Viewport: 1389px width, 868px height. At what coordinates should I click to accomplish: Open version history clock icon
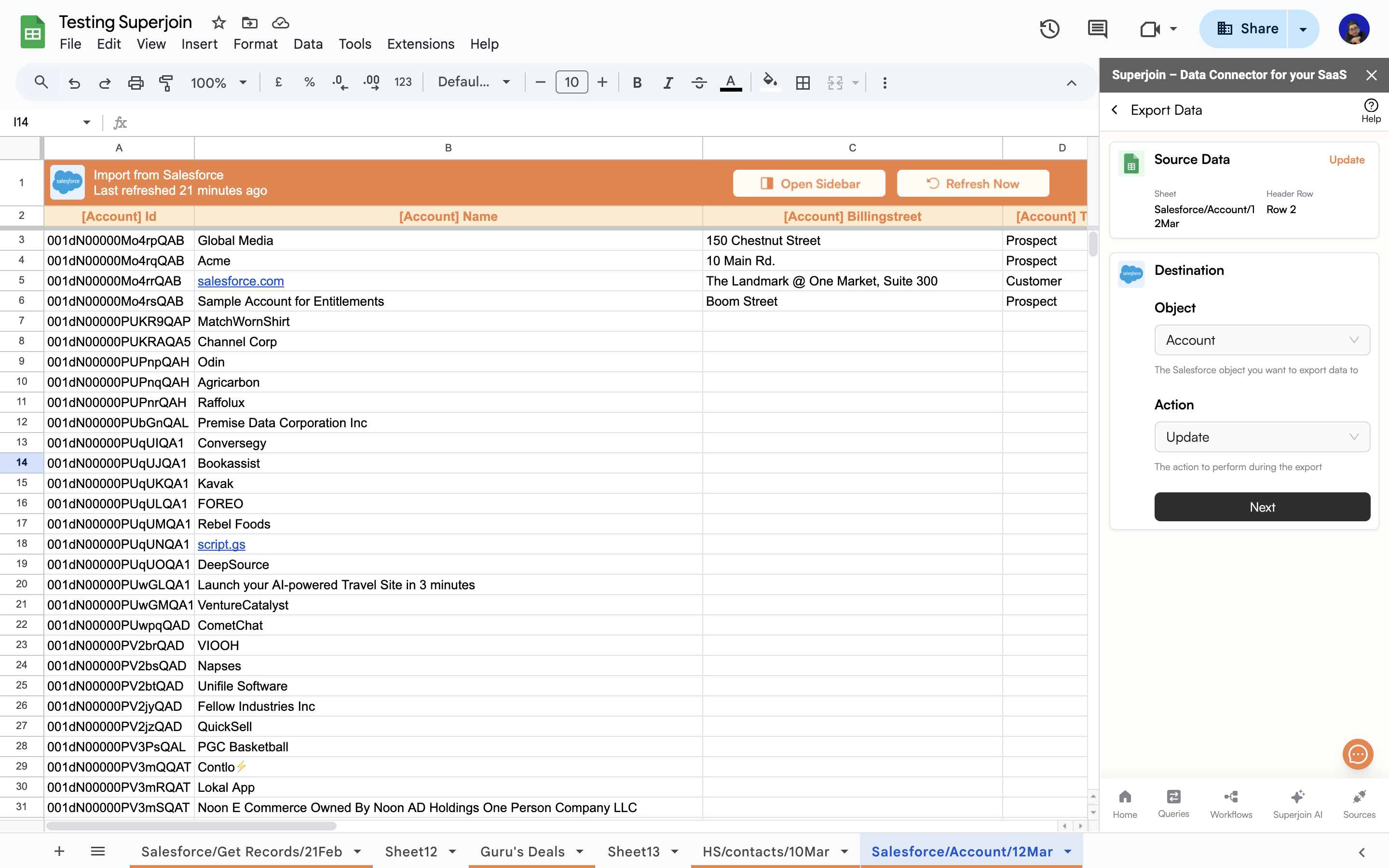click(x=1049, y=29)
